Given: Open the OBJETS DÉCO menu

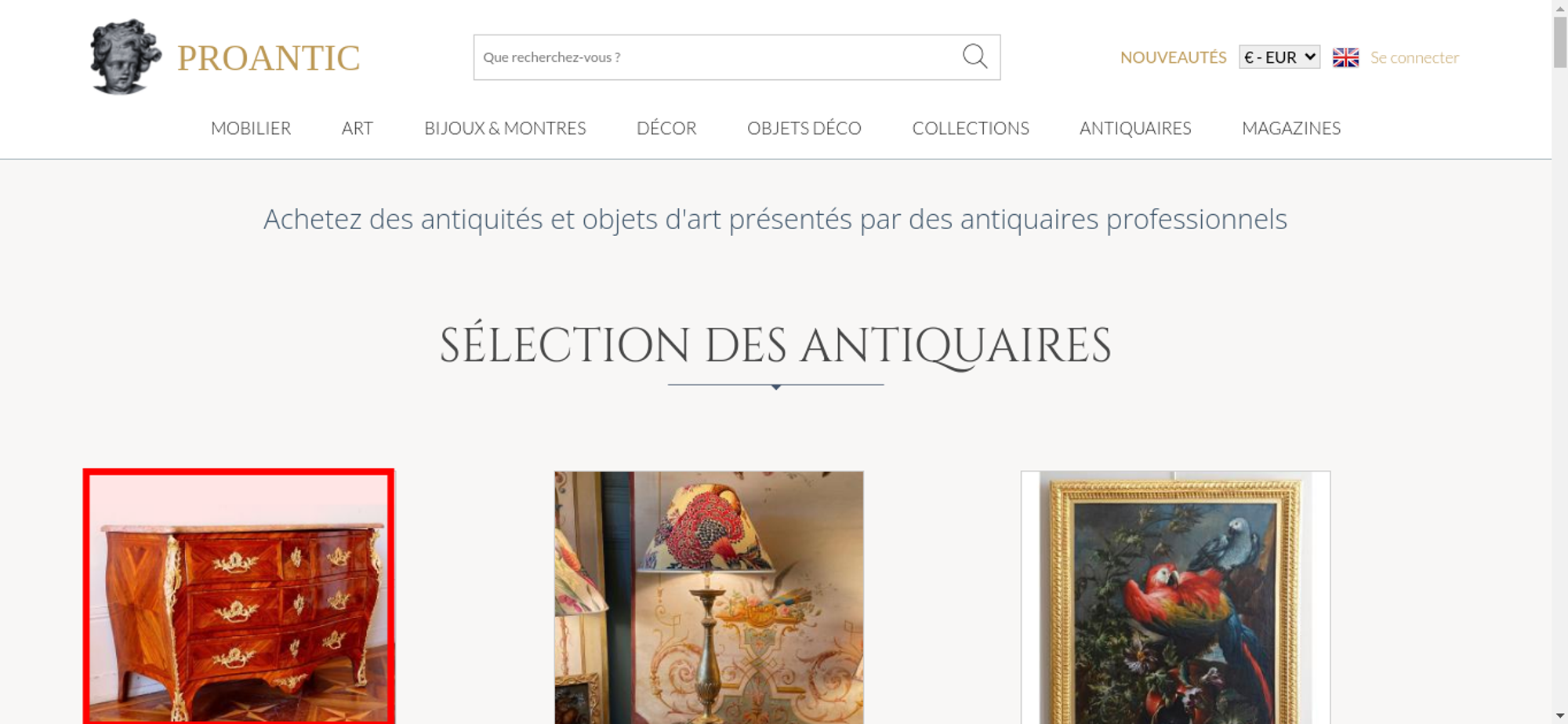Looking at the screenshot, I should [804, 128].
